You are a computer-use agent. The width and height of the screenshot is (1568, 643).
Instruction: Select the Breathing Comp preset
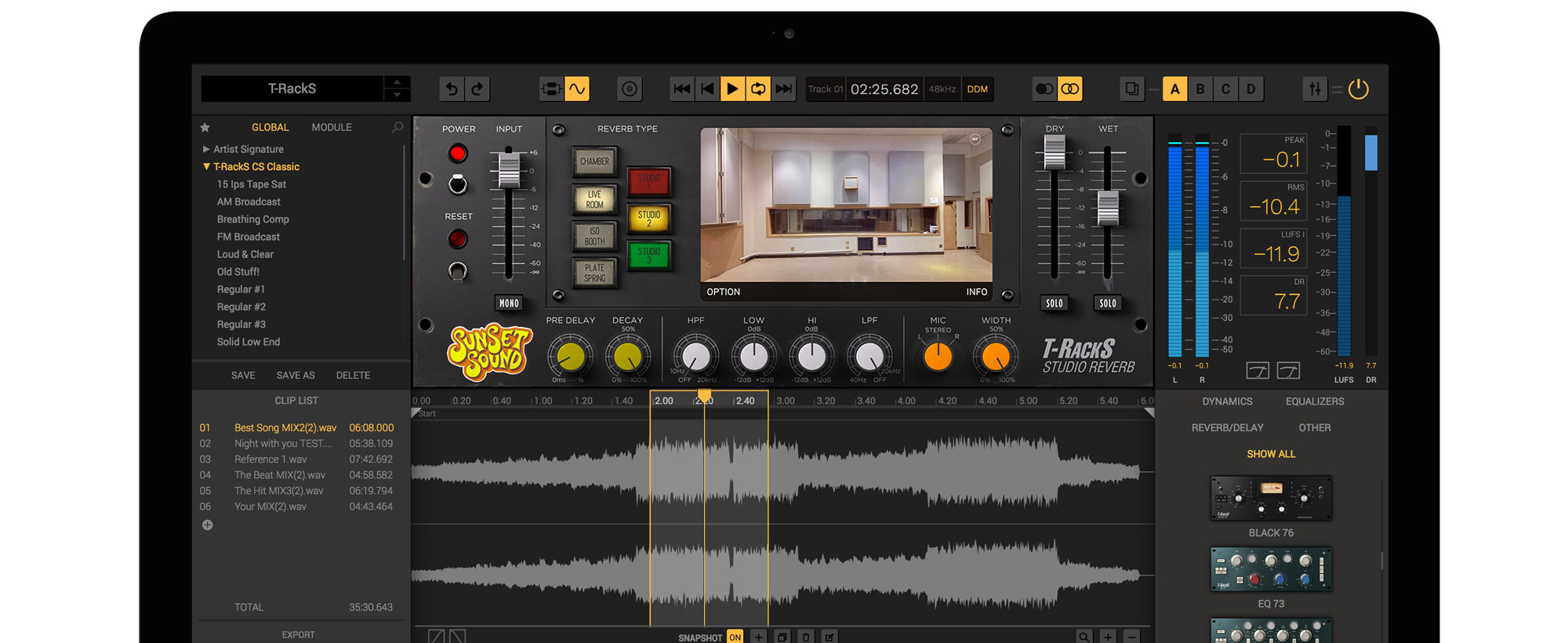[x=252, y=220]
